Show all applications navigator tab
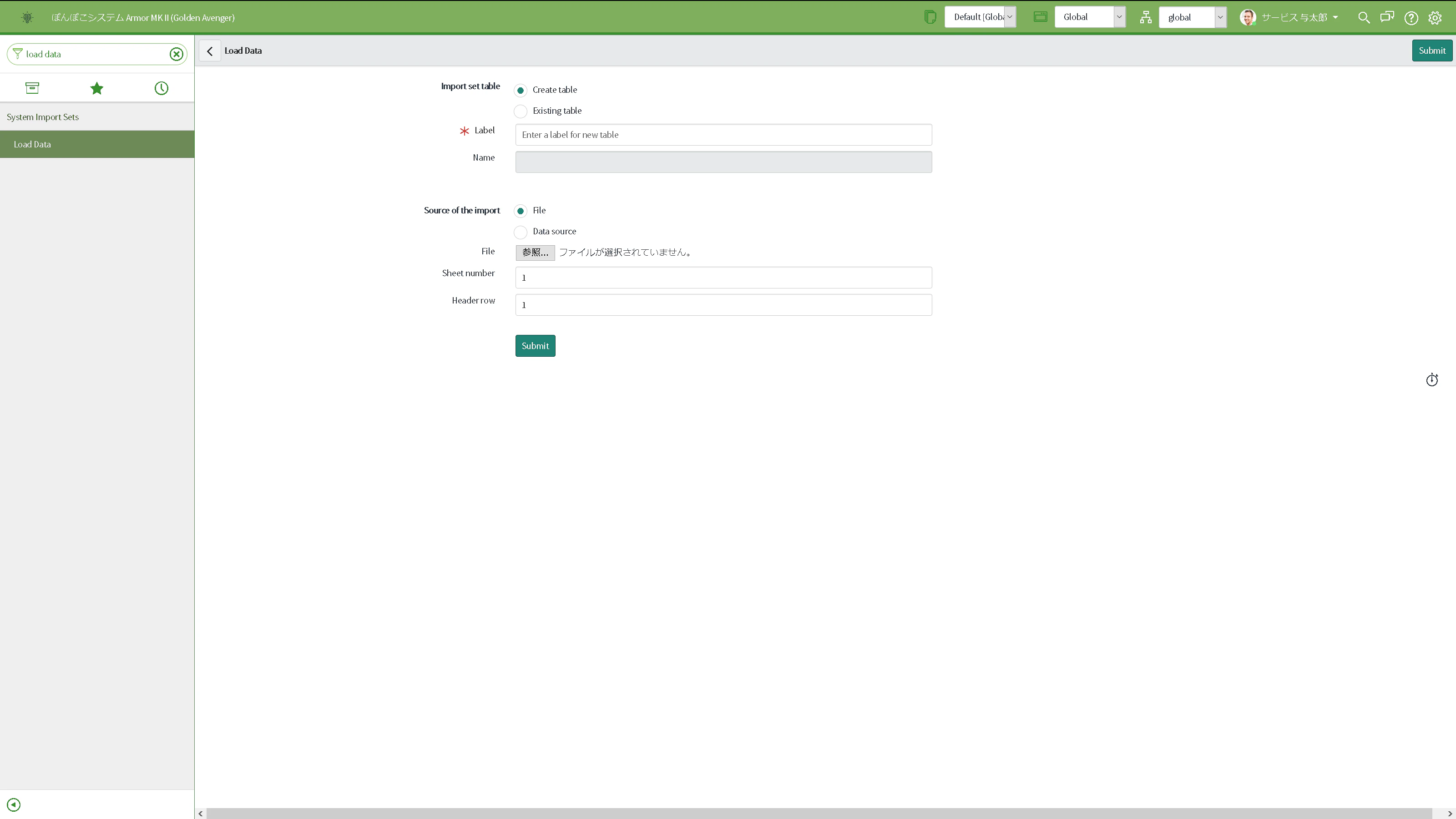 32,88
